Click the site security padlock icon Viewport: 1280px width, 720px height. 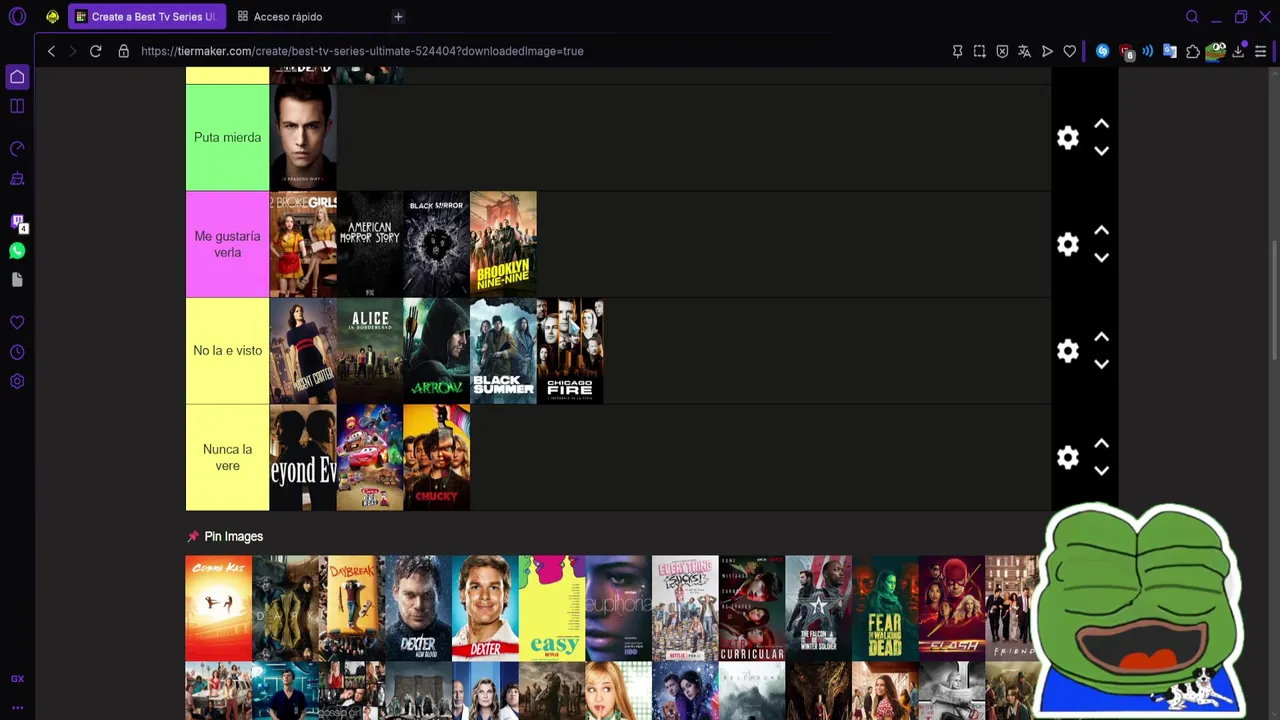(124, 51)
